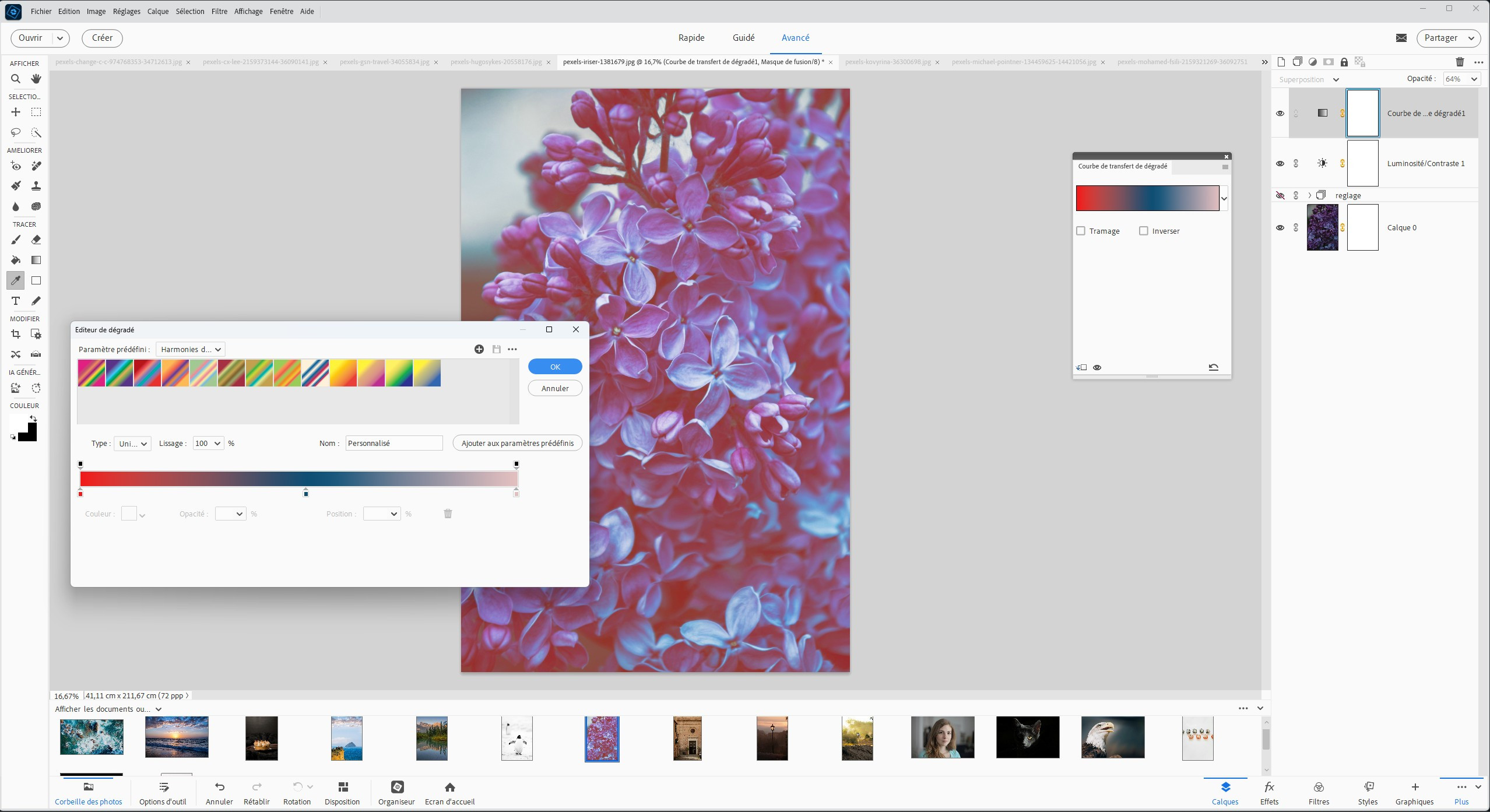1490x812 pixels.
Task: Select the blue middle color stop
Action: (x=305, y=494)
